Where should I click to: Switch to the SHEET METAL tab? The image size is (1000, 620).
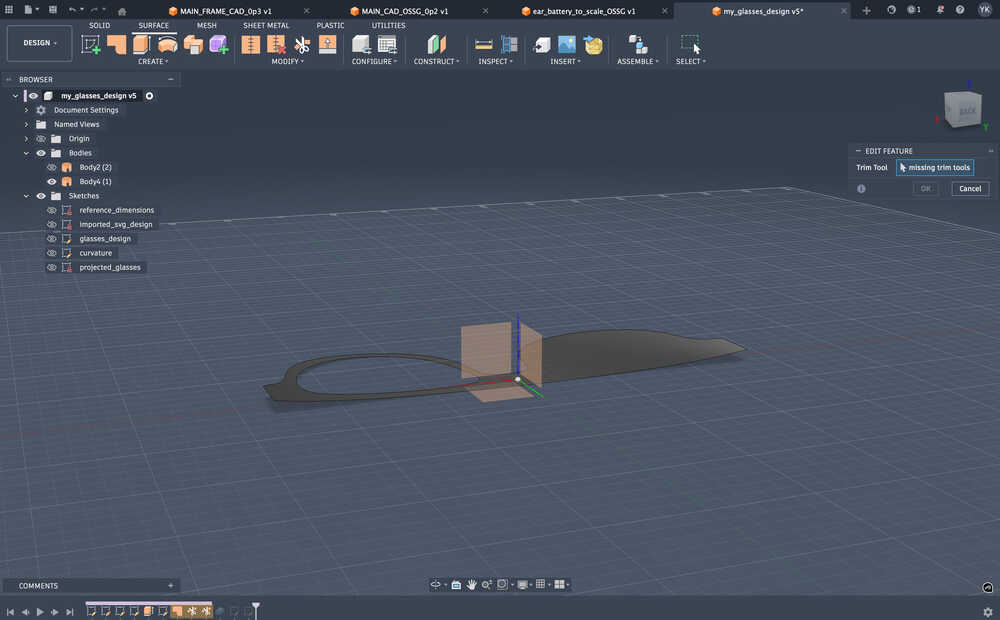[x=266, y=26]
